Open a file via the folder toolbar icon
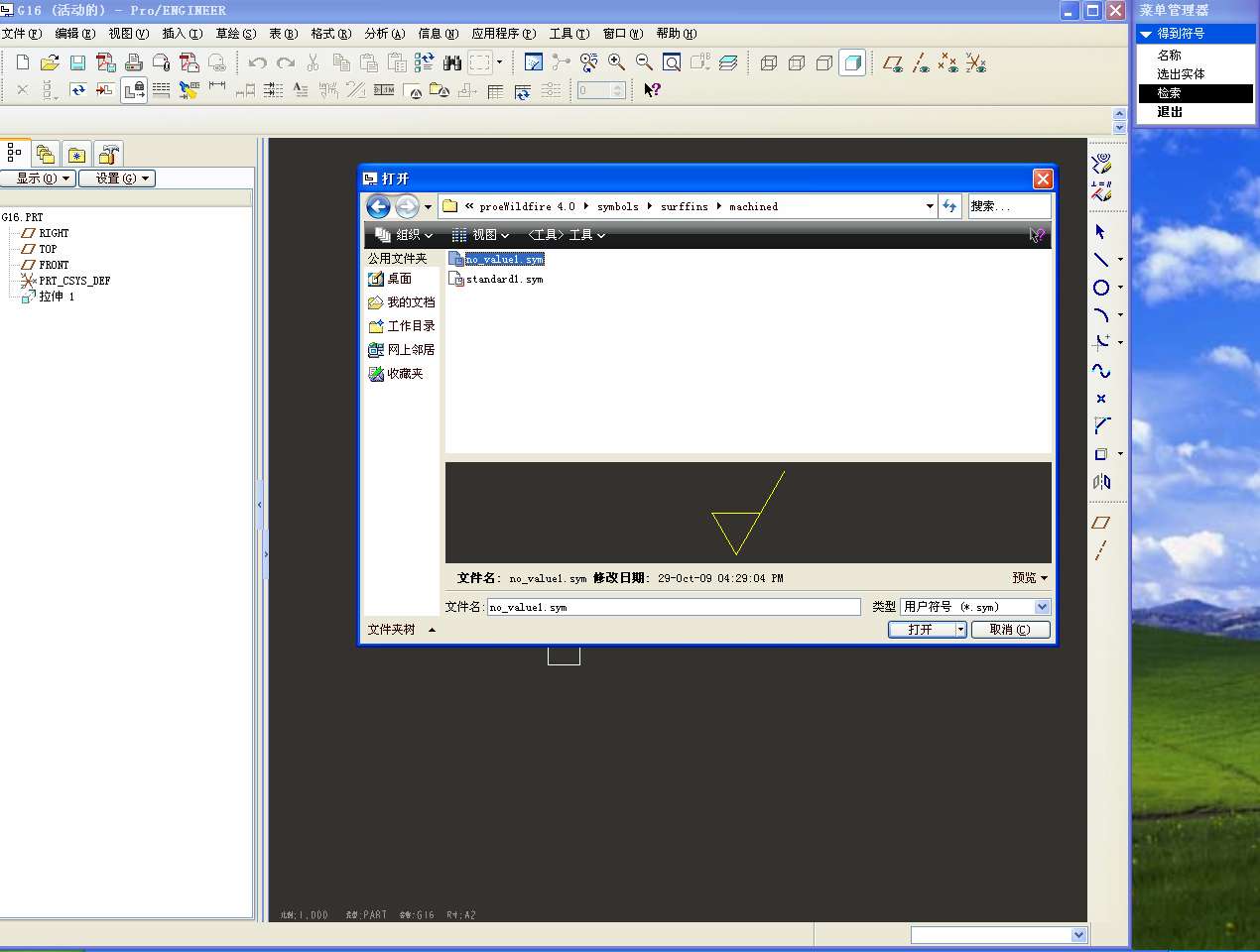Viewport: 1260px width, 952px height. [x=50, y=62]
